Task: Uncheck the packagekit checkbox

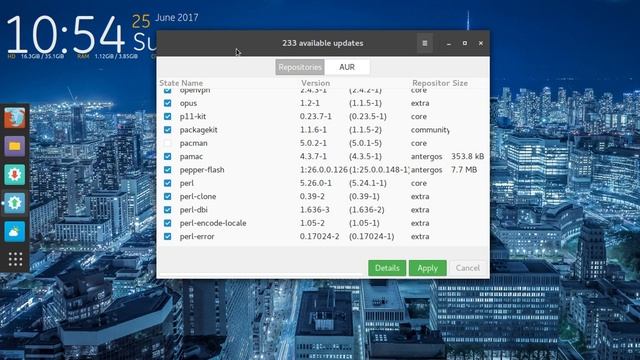Action: pos(167,130)
